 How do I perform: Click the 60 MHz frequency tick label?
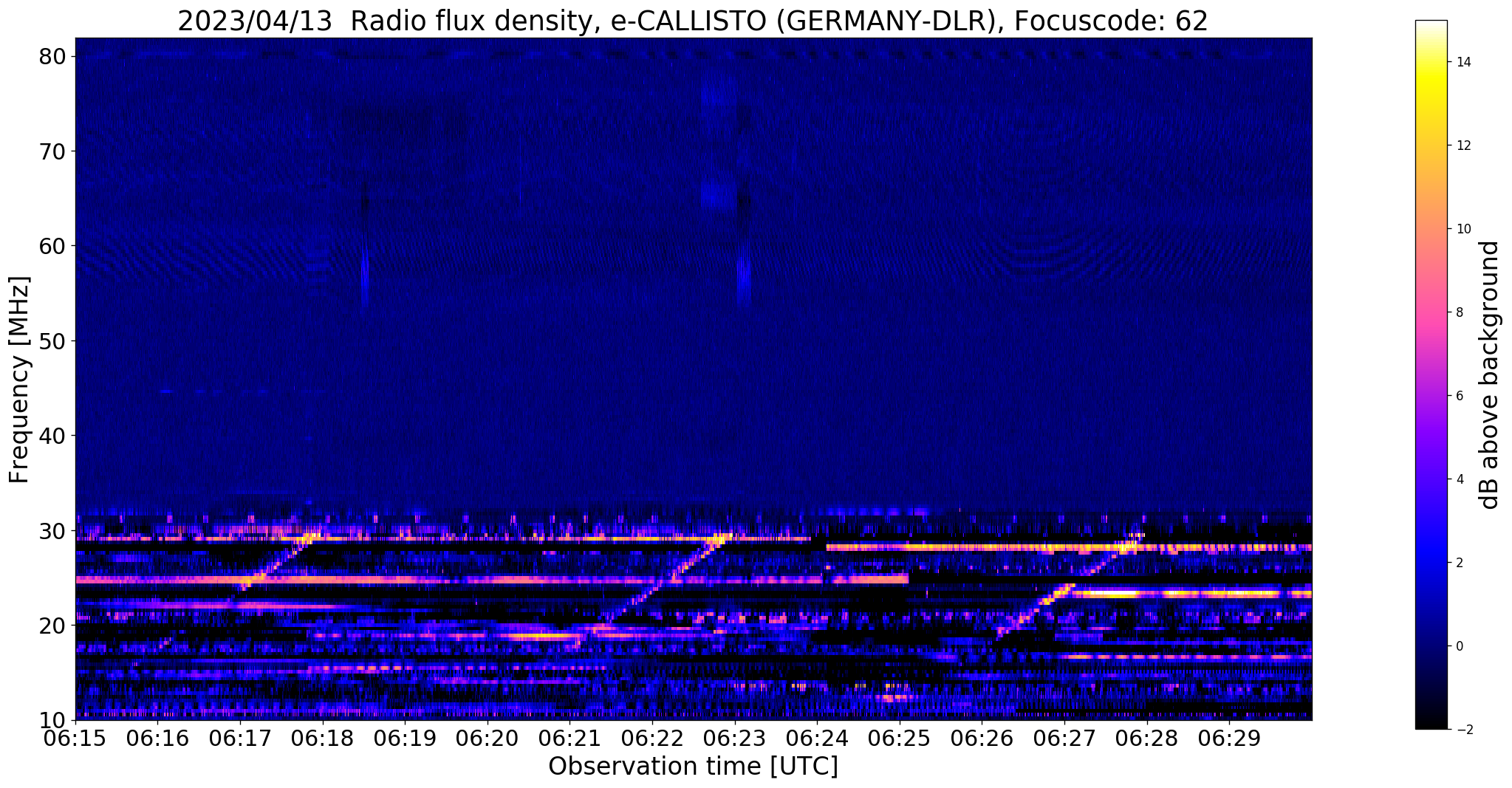point(54,246)
